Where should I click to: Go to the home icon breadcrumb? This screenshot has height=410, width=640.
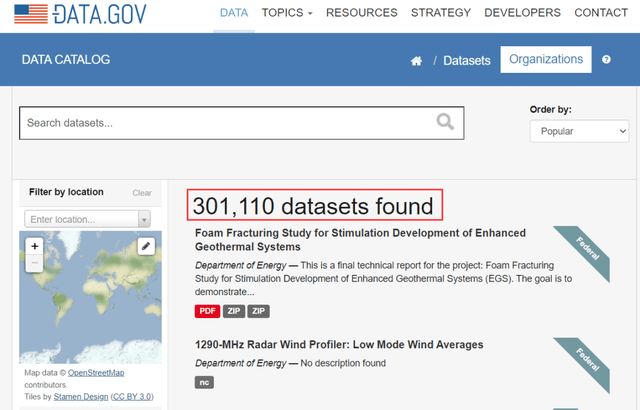[416, 61]
